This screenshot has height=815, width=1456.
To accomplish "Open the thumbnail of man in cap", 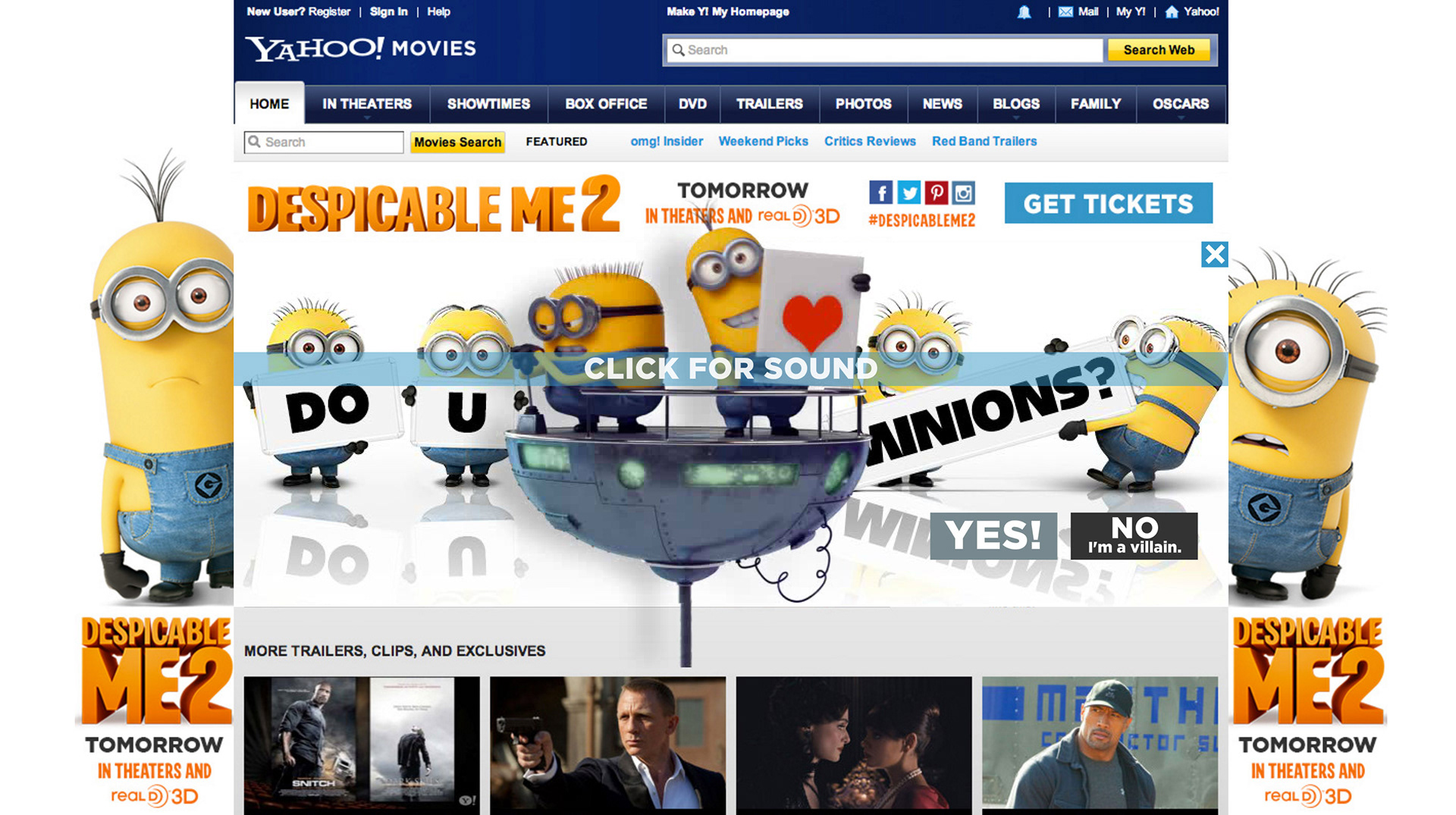I will click(1100, 744).
